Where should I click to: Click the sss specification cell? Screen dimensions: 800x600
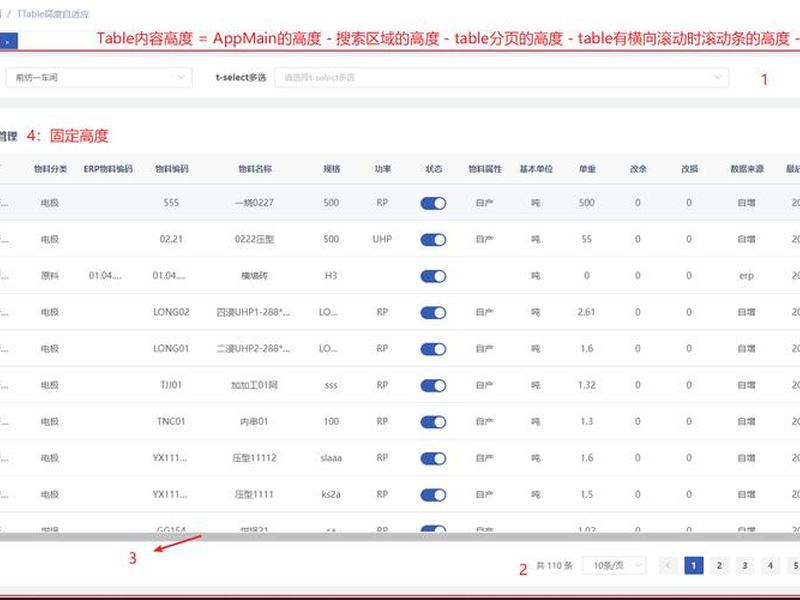331,385
